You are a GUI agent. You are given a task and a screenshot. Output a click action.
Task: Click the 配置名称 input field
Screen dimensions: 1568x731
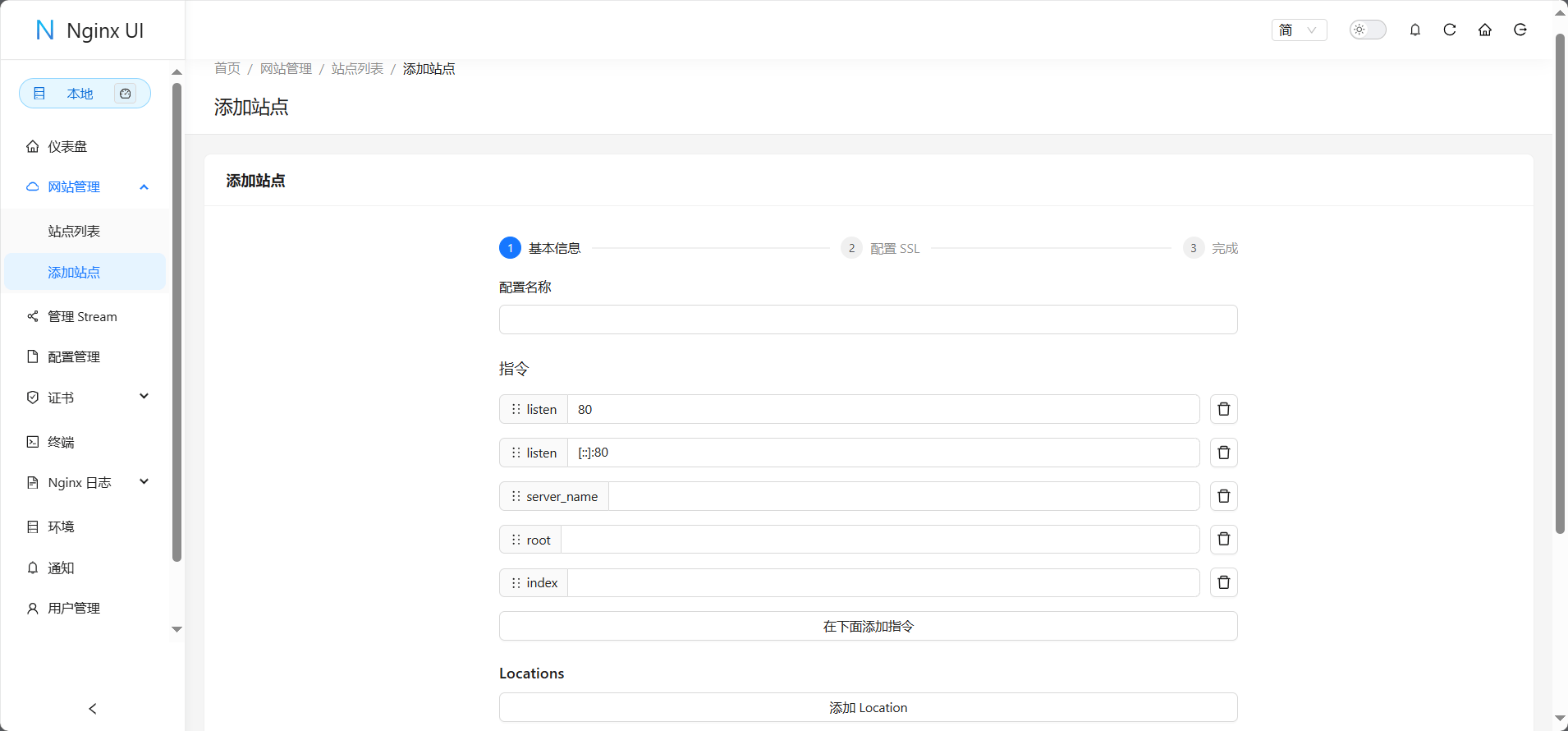[x=868, y=320]
